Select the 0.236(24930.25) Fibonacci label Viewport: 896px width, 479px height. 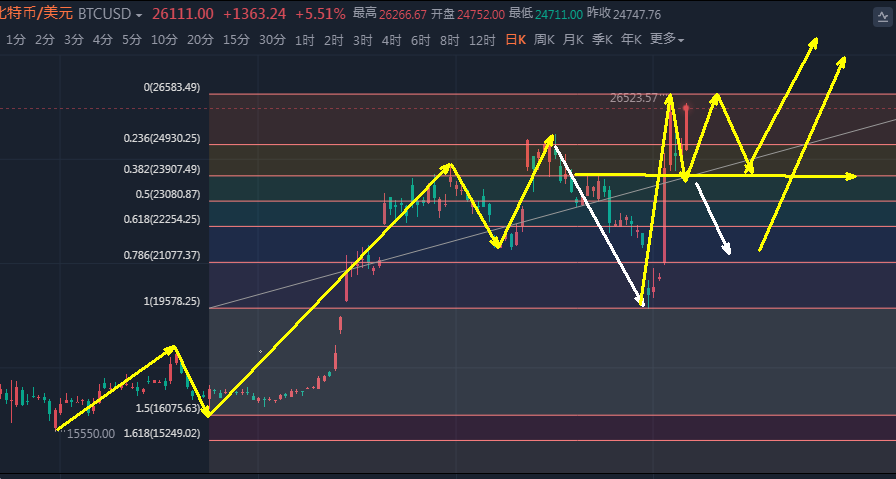point(162,138)
